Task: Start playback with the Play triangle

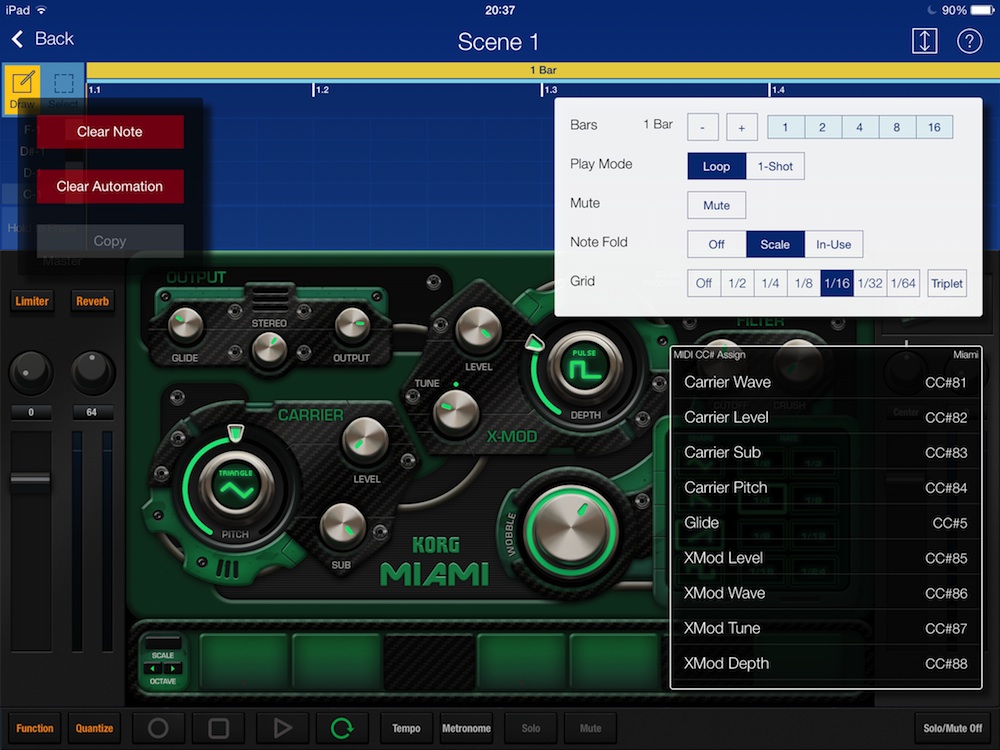Action: tap(282, 728)
